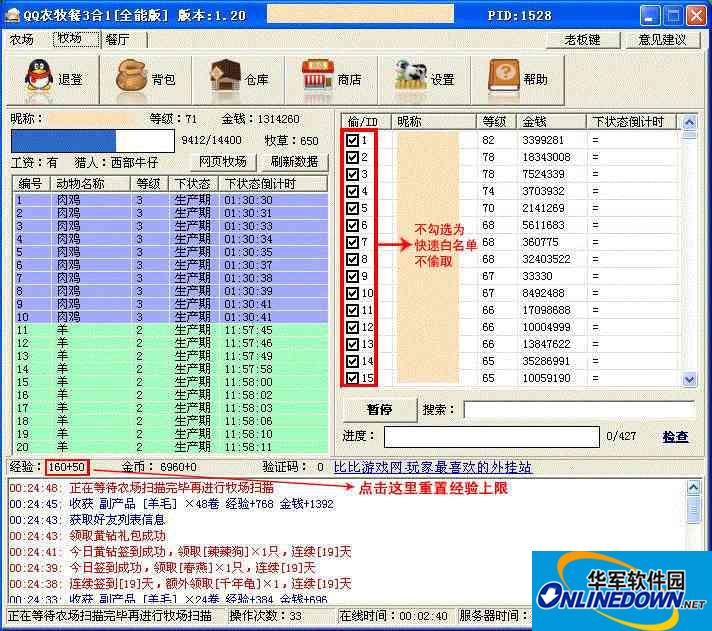Viewport: 712px width, 631px height.
Task: Sort friends by 等级 column header
Action: click(x=496, y=122)
